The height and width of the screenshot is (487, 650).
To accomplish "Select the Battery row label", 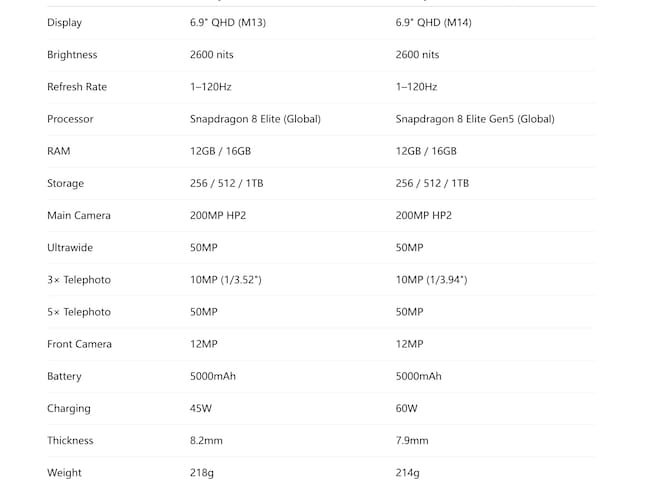I will click(64, 376).
